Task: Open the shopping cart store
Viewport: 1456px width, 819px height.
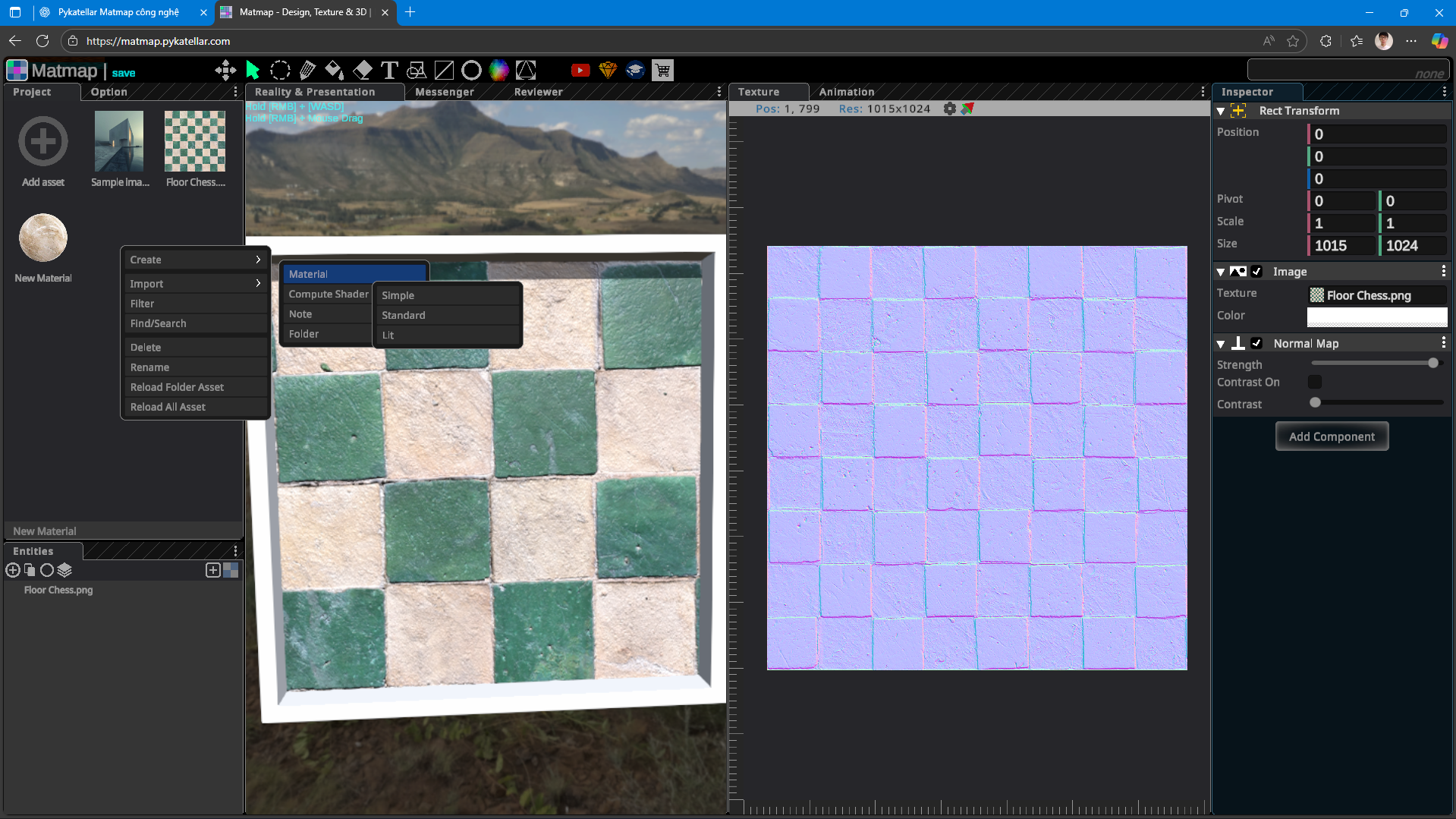Action: click(x=662, y=71)
